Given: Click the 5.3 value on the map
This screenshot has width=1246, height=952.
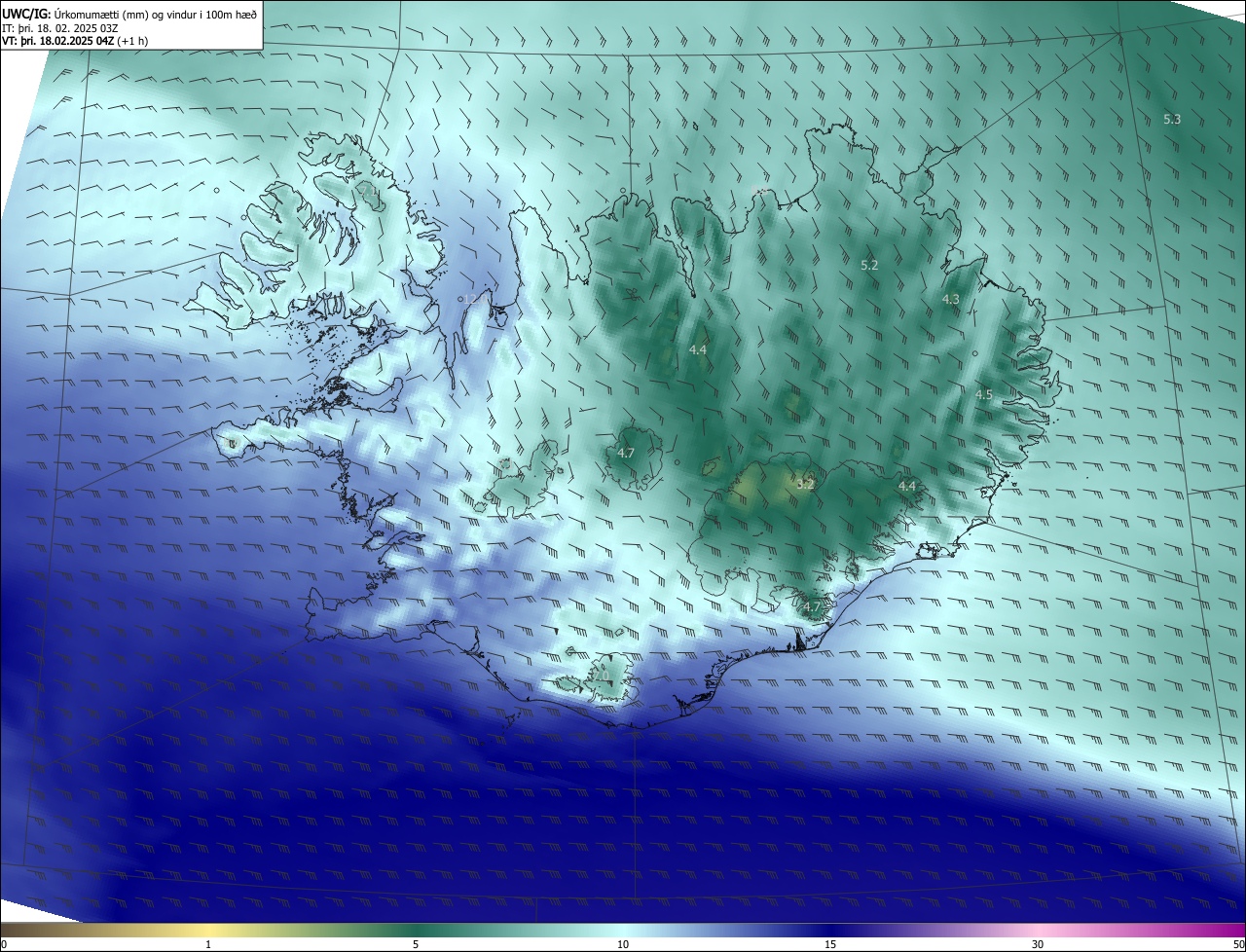Looking at the screenshot, I should [x=1172, y=119].
